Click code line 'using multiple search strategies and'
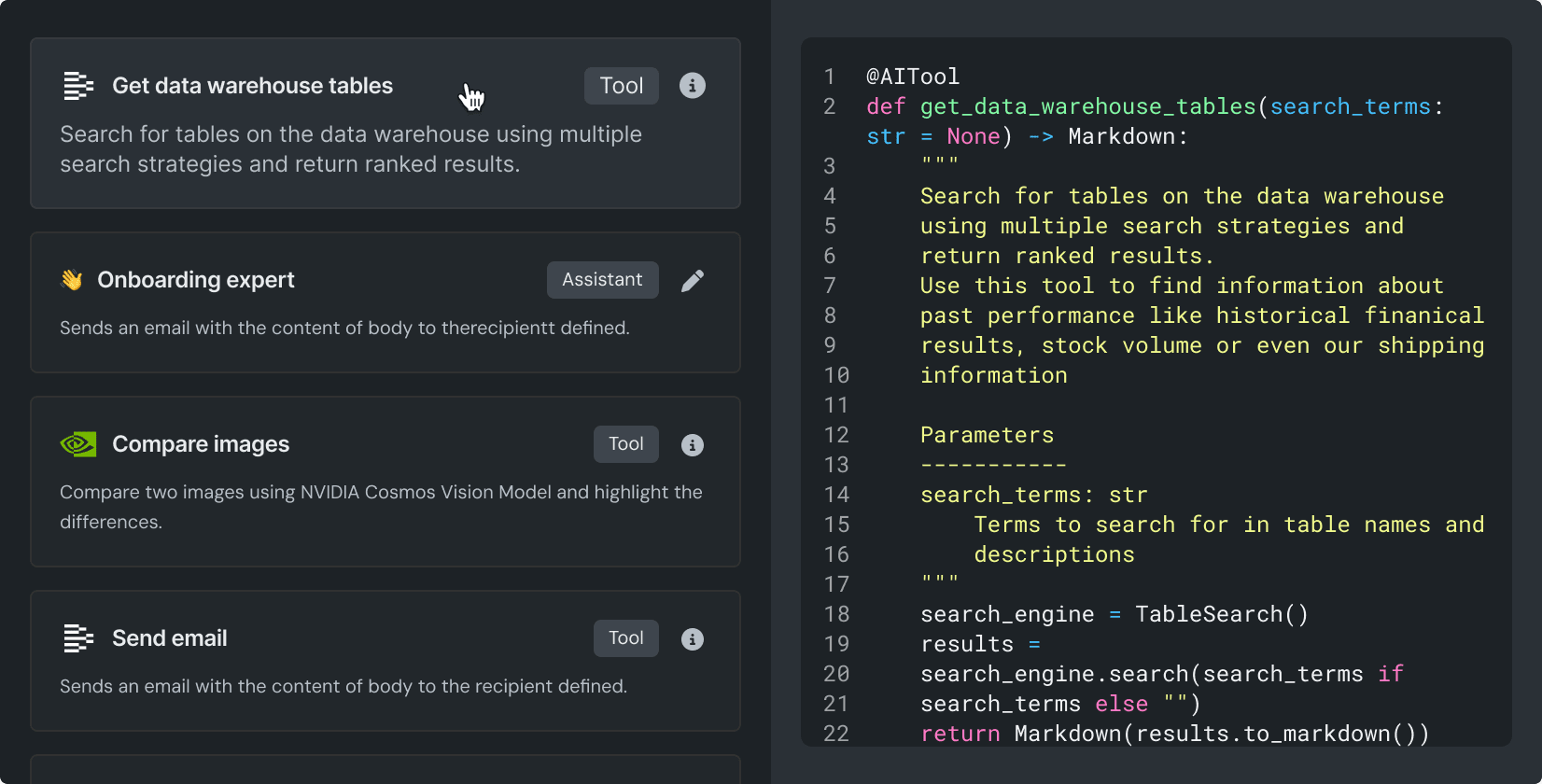The width and height of the screenshot is (1542, 784). point(1162,226)
